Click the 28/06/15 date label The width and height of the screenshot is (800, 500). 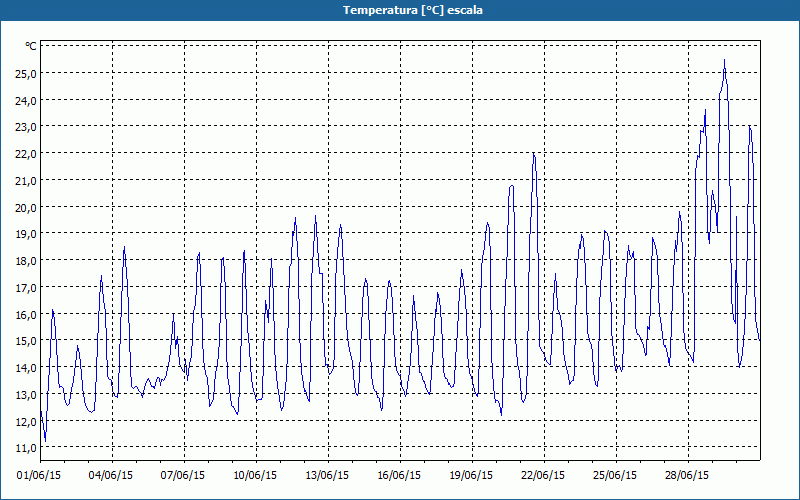tap(687, 475)
